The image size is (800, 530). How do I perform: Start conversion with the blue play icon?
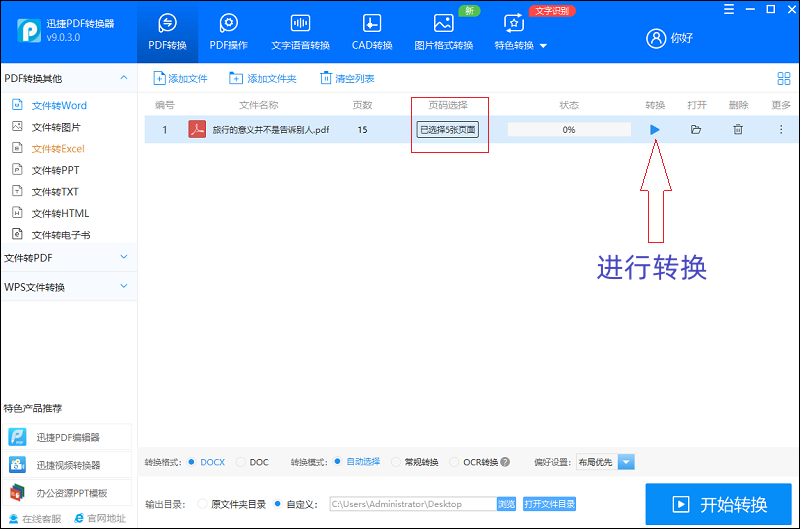coord(655,130)
